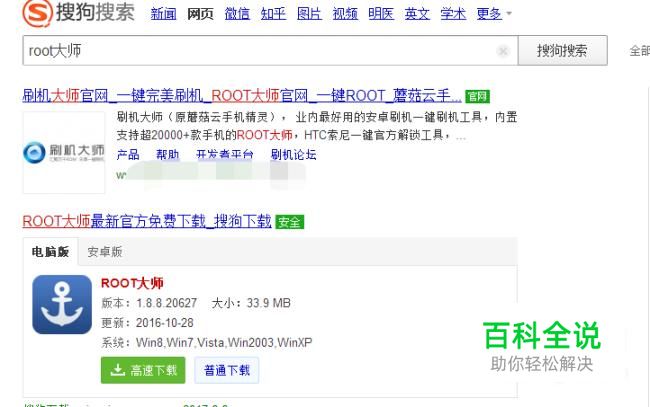Click the version text 1.8.8.20627
650x407 pixels.
pyautogui.click(x=167, y=303)
